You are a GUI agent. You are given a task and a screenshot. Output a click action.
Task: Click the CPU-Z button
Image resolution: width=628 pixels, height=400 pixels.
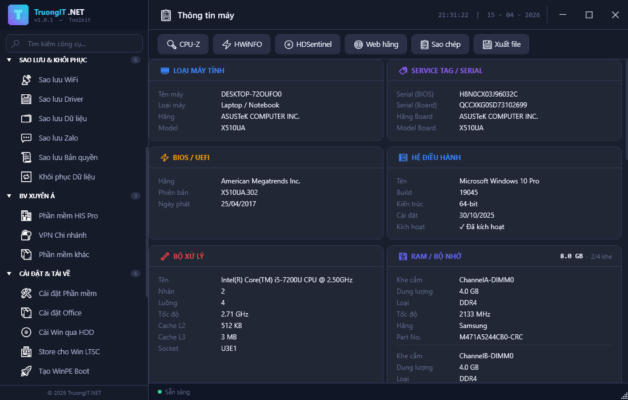coord(182,45)
